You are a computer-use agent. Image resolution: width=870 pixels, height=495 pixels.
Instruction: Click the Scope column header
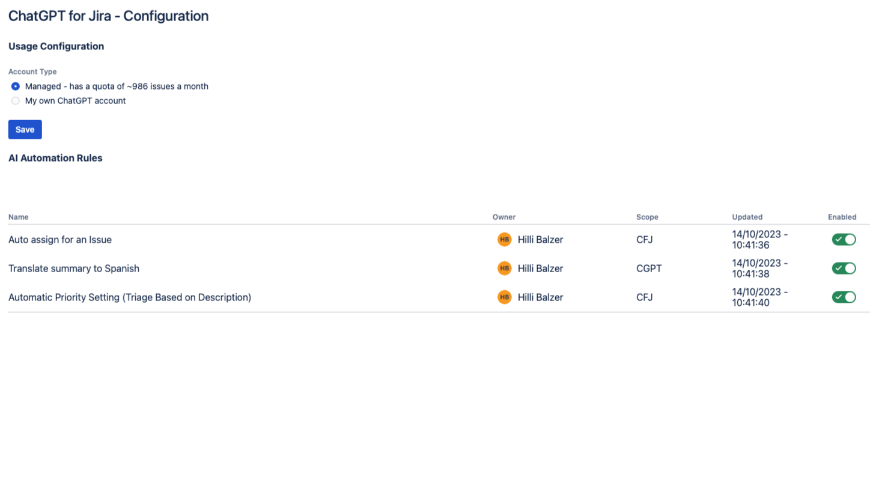coord(647,217)
